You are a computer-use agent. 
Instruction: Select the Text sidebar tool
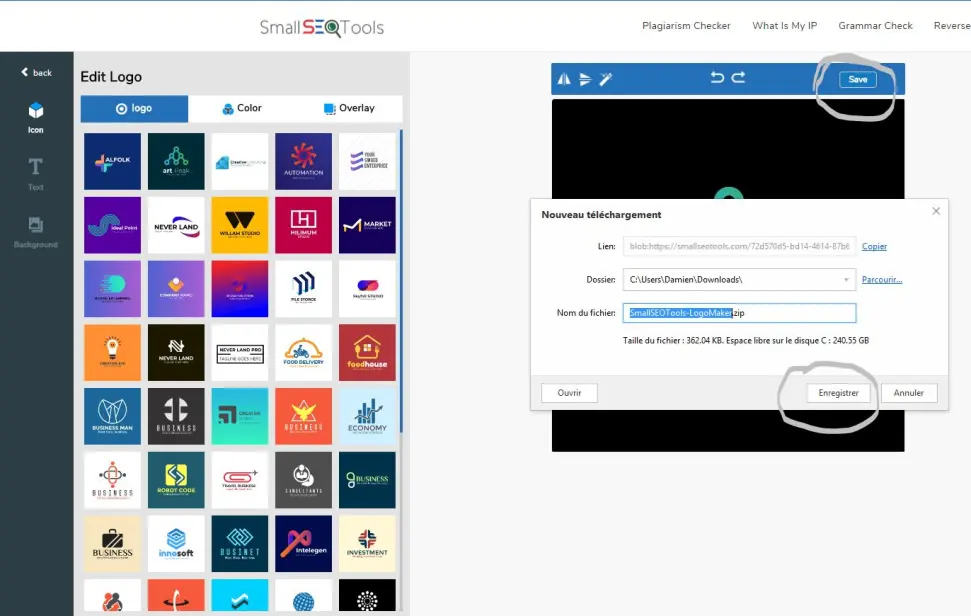[x=36, y=175]
